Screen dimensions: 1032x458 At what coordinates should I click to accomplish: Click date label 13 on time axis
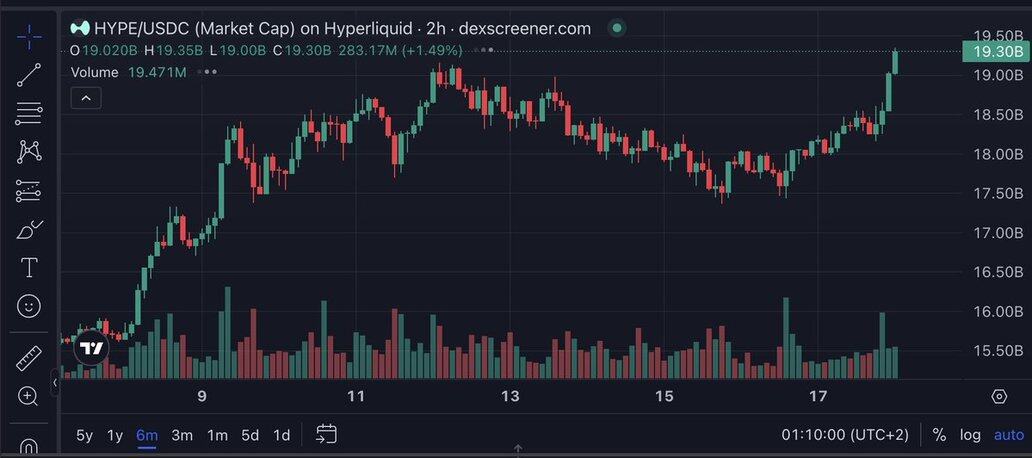(x=510, y=397)
